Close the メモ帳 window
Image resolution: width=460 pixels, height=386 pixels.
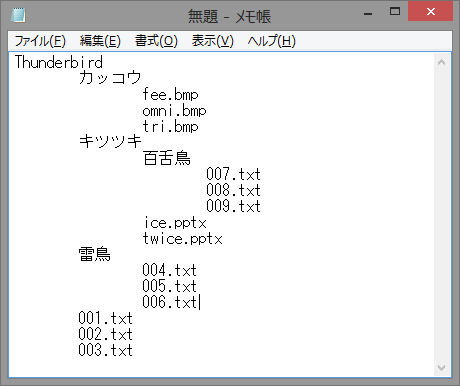tap(430, 12)
